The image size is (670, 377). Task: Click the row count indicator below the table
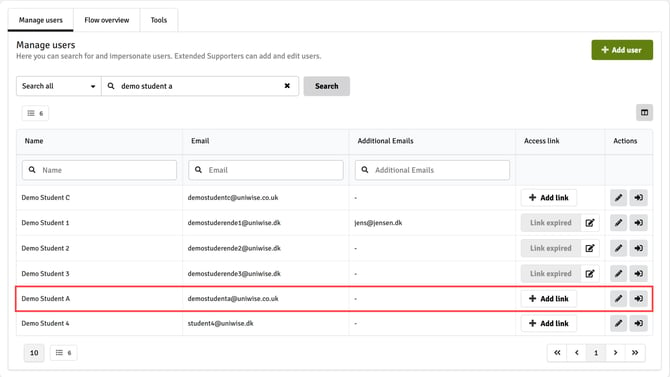63,353
